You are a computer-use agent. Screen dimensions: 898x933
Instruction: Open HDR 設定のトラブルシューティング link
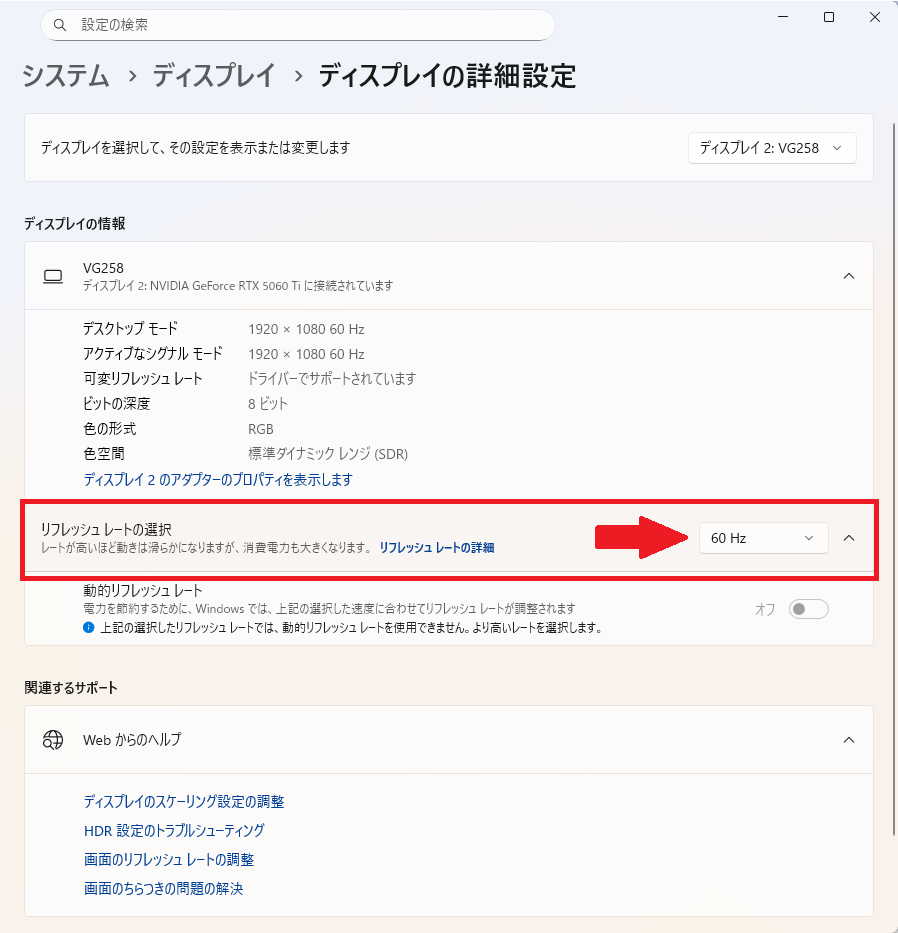[174, 830]
